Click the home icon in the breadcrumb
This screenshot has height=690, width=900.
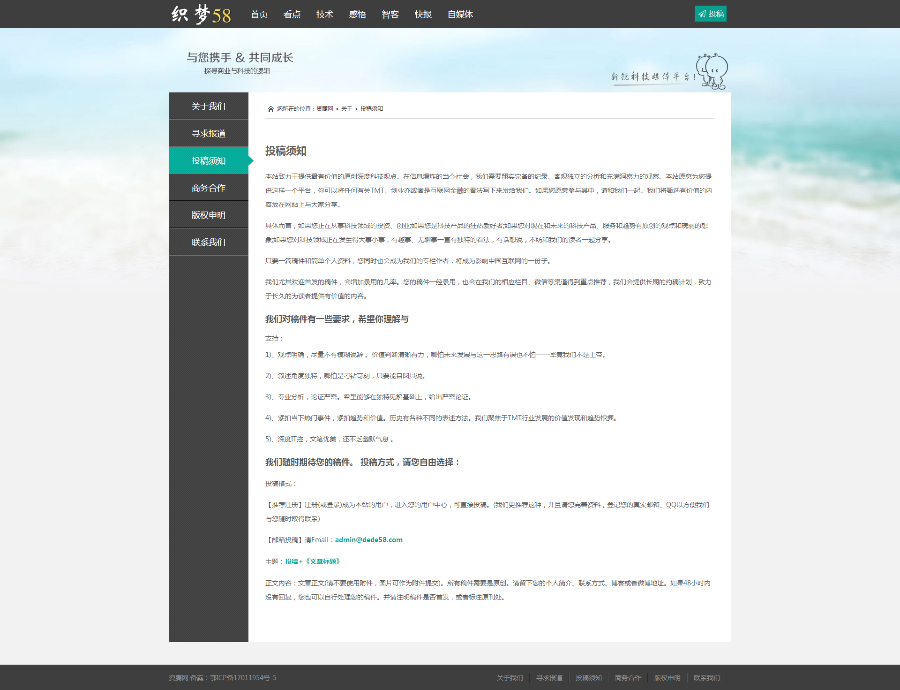pos(271,108)
